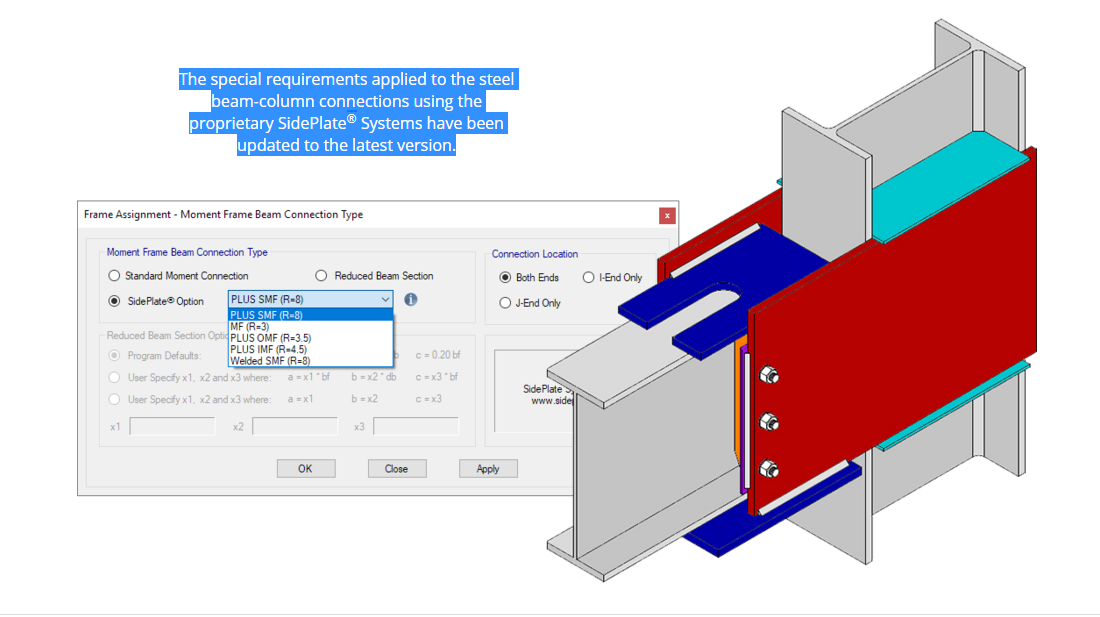1100x617 pixels.
Task: Choose J-End Only connection location
Action: (505, 303)
